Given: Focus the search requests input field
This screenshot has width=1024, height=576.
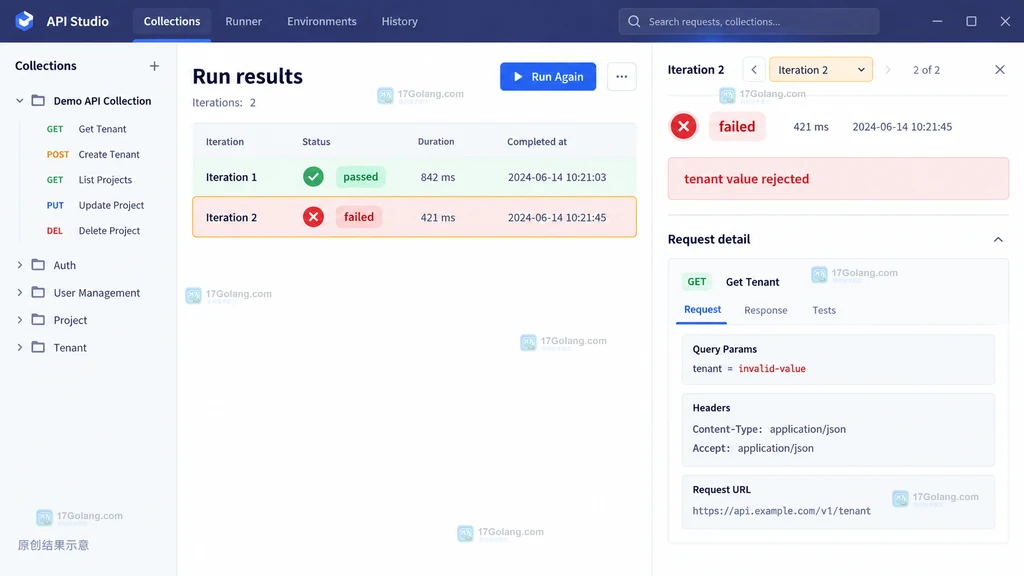Looking at the screenshot, I should coord(748,22).
